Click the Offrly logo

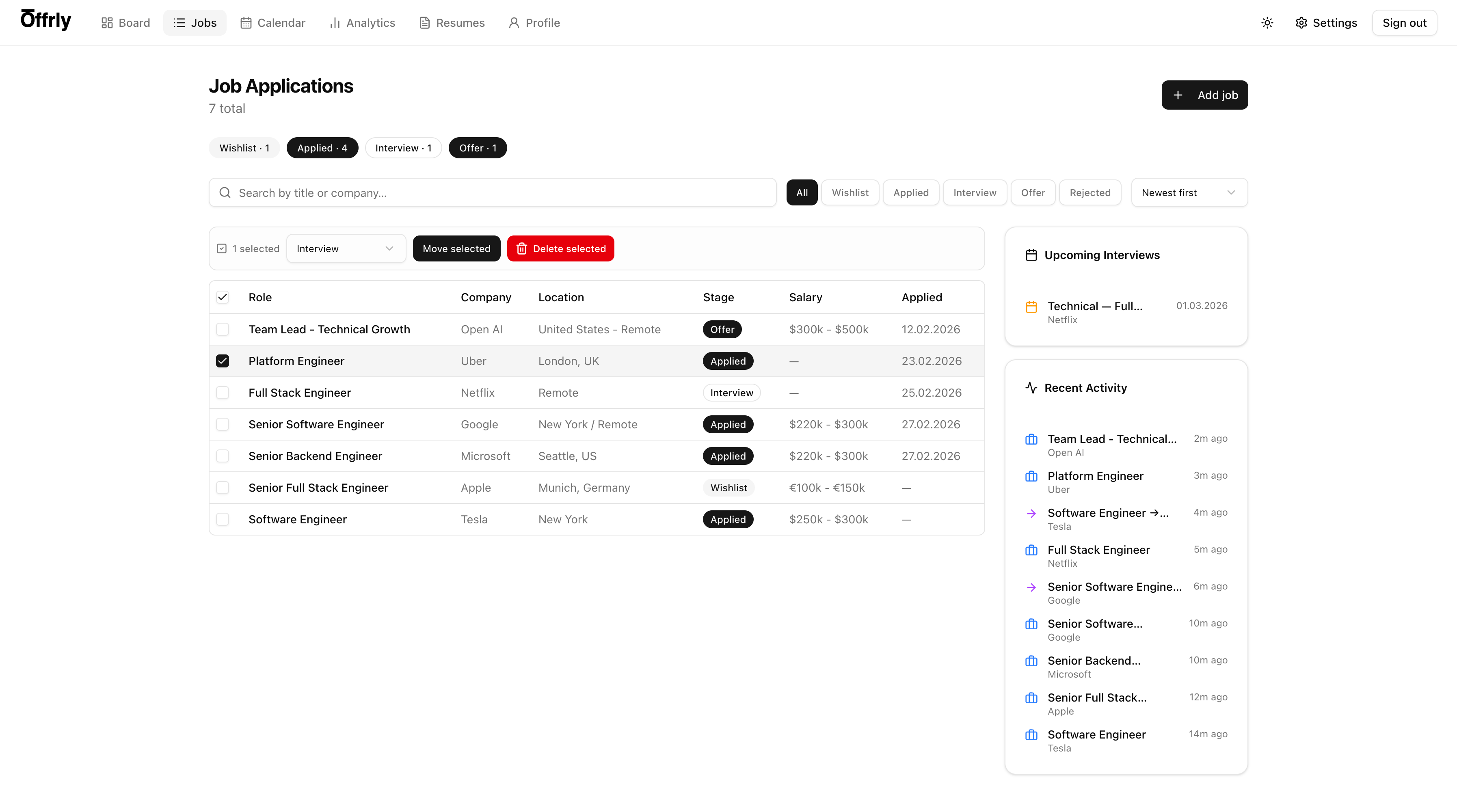click(x=46, y=20)
